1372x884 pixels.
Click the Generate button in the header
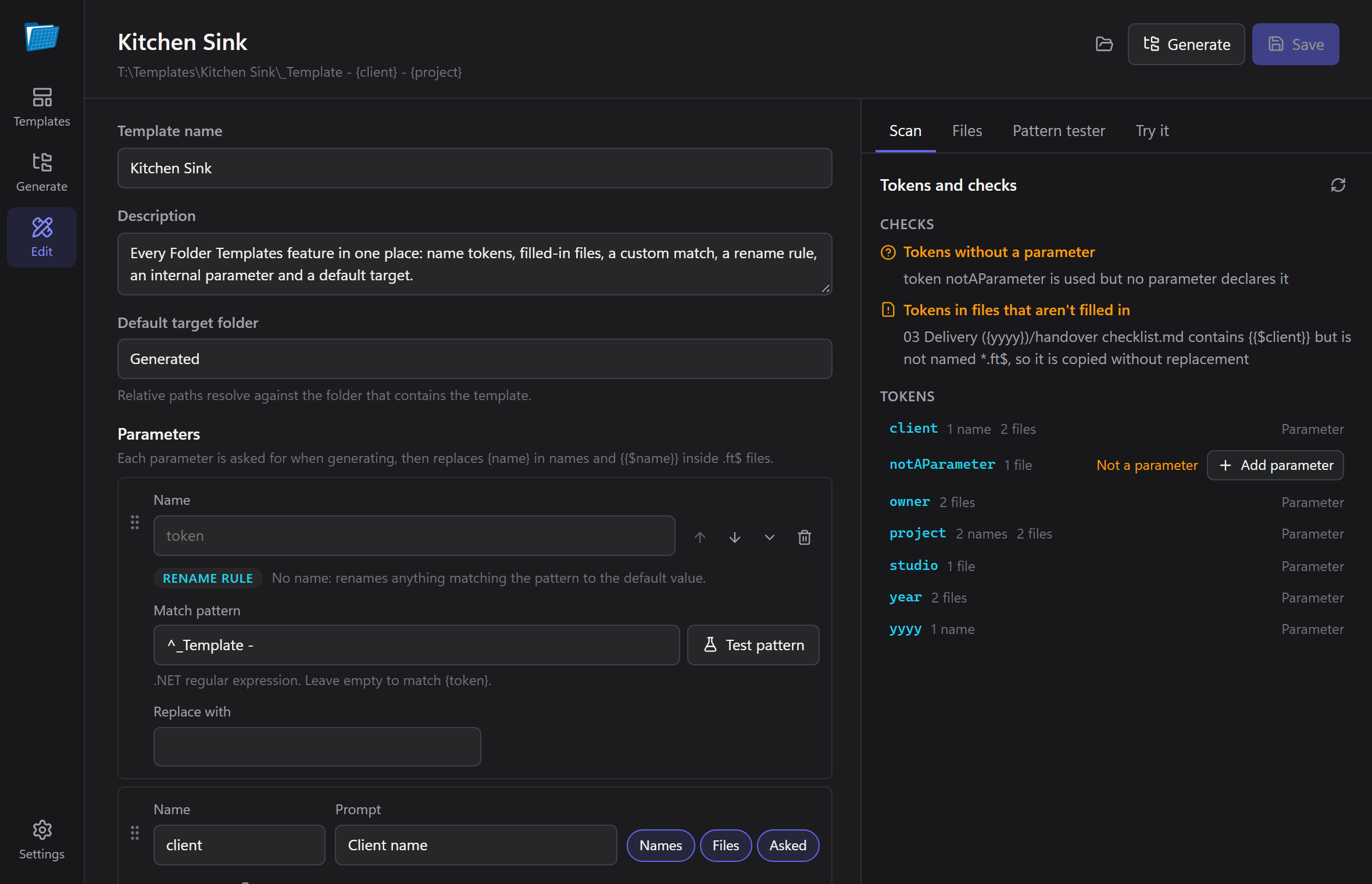(x=1186, y=44)
